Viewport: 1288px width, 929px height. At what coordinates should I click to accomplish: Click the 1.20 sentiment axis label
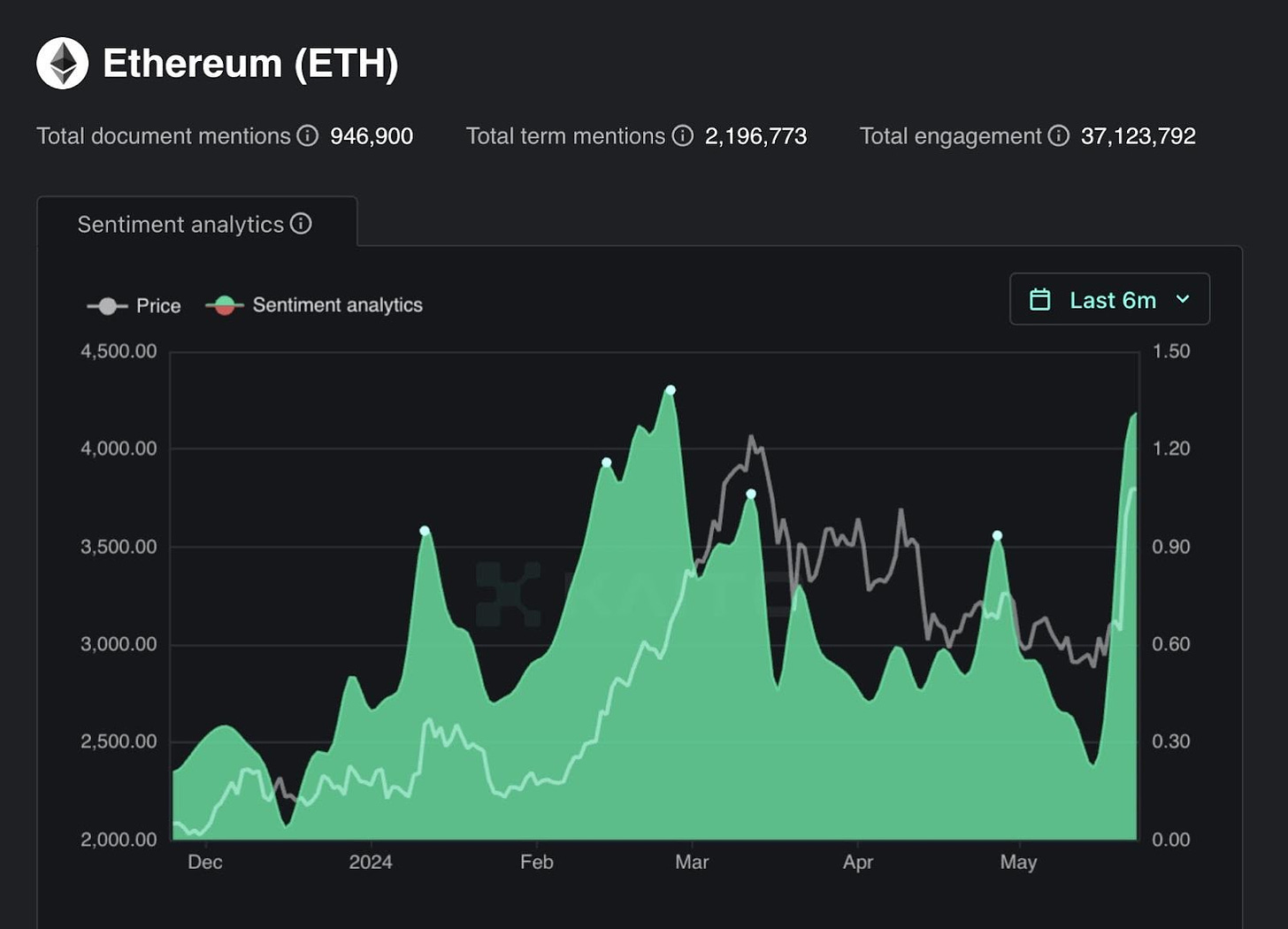coord(1171,449)
